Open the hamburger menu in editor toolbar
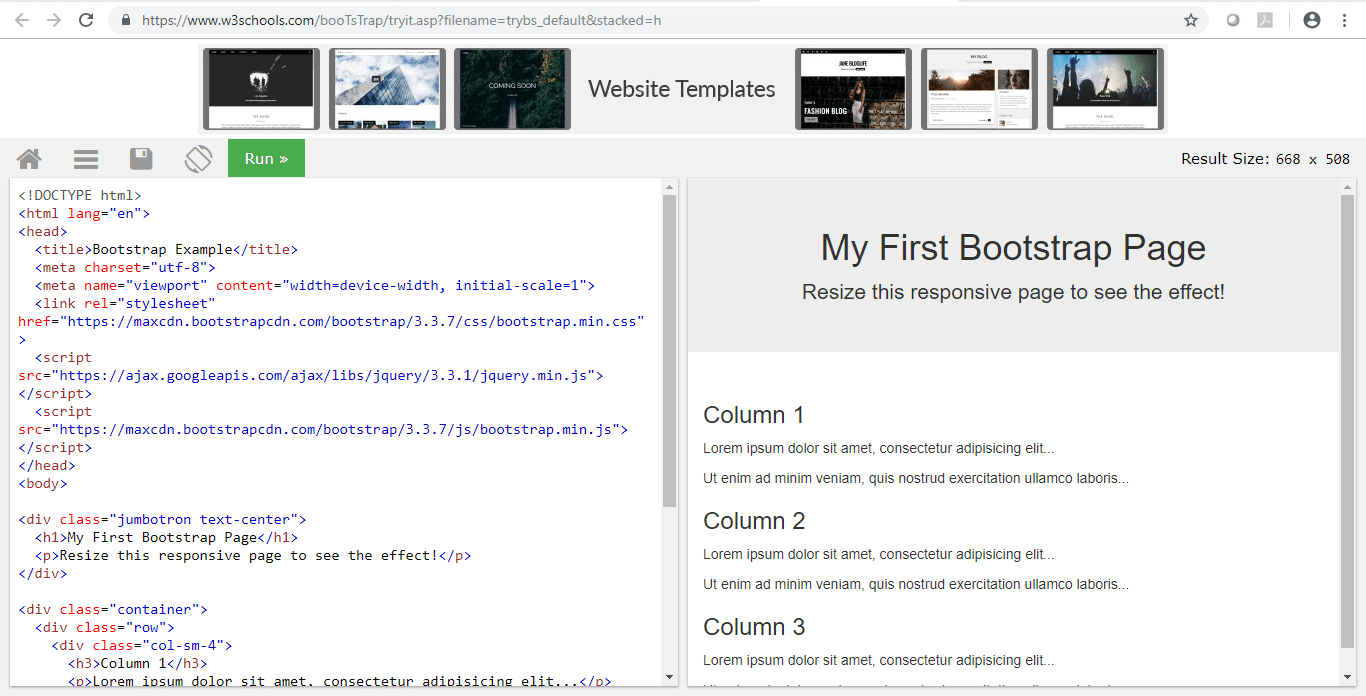Image resolution: width=1366 pixels, height=696 pixels. [x=86, y=159]
